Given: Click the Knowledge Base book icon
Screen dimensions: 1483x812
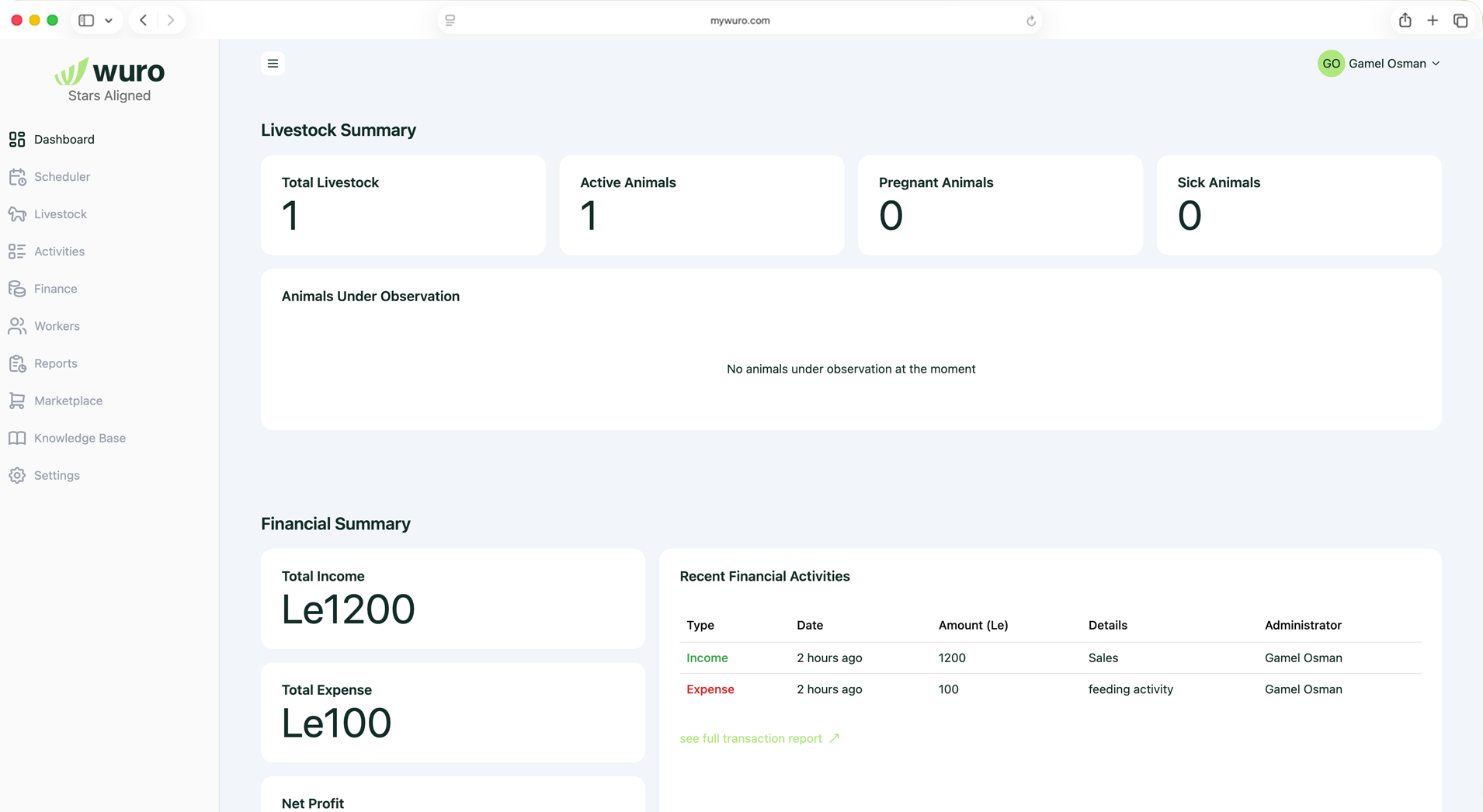Looking at the screenshot, I should coord(17,438).
